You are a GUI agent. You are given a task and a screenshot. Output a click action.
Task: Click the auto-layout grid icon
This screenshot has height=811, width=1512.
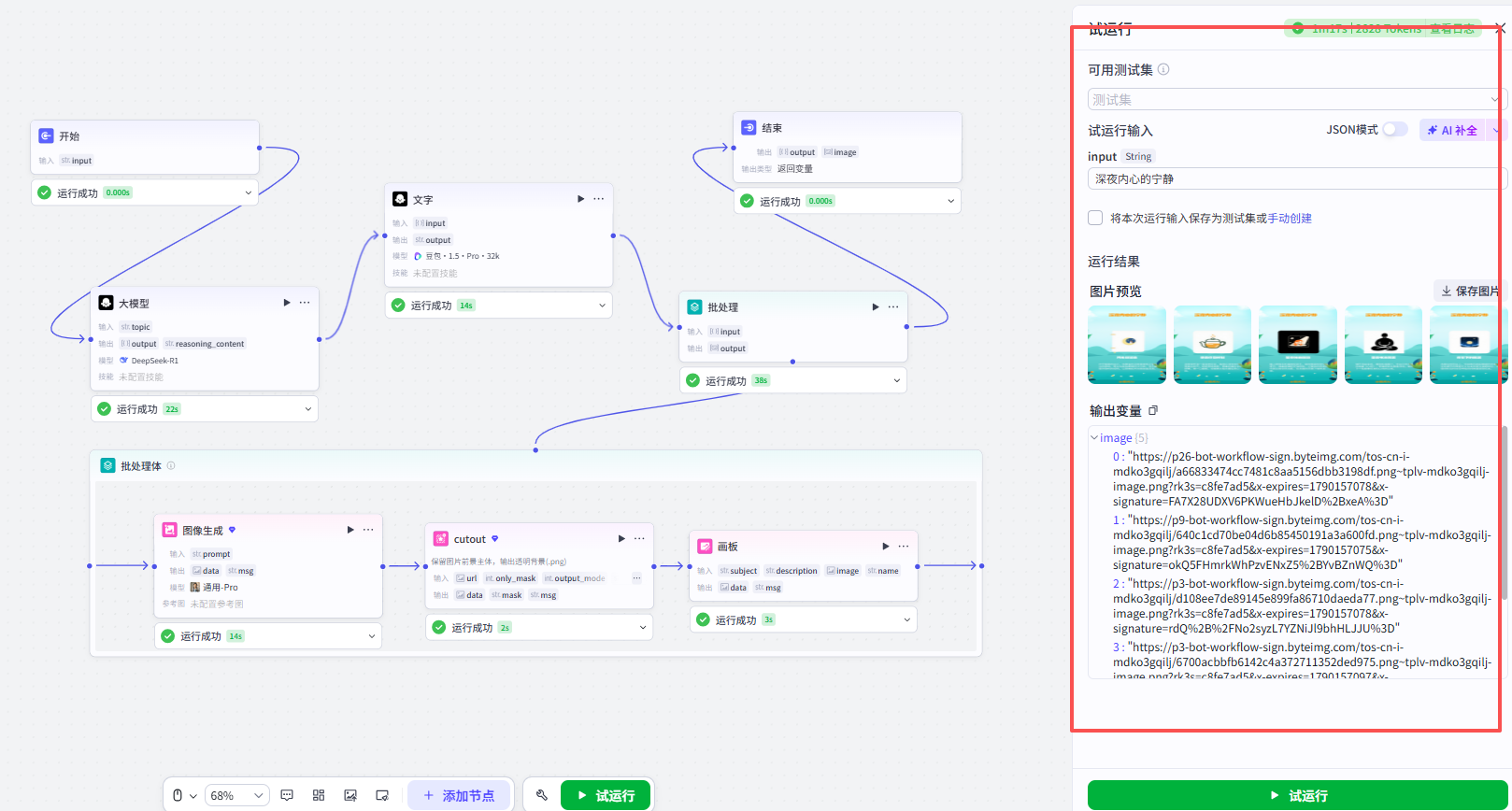pyautogui.click(x=319, y=795)
